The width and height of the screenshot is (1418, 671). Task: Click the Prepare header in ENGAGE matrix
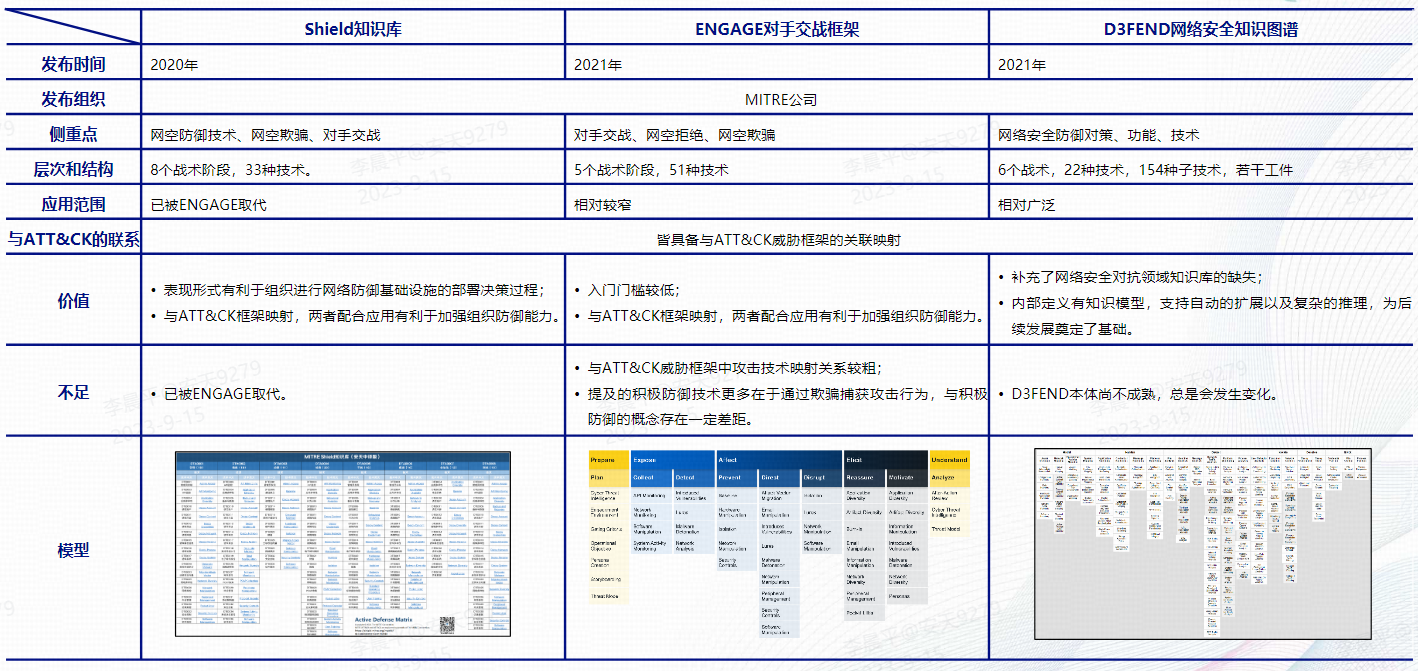click(609, 460)
